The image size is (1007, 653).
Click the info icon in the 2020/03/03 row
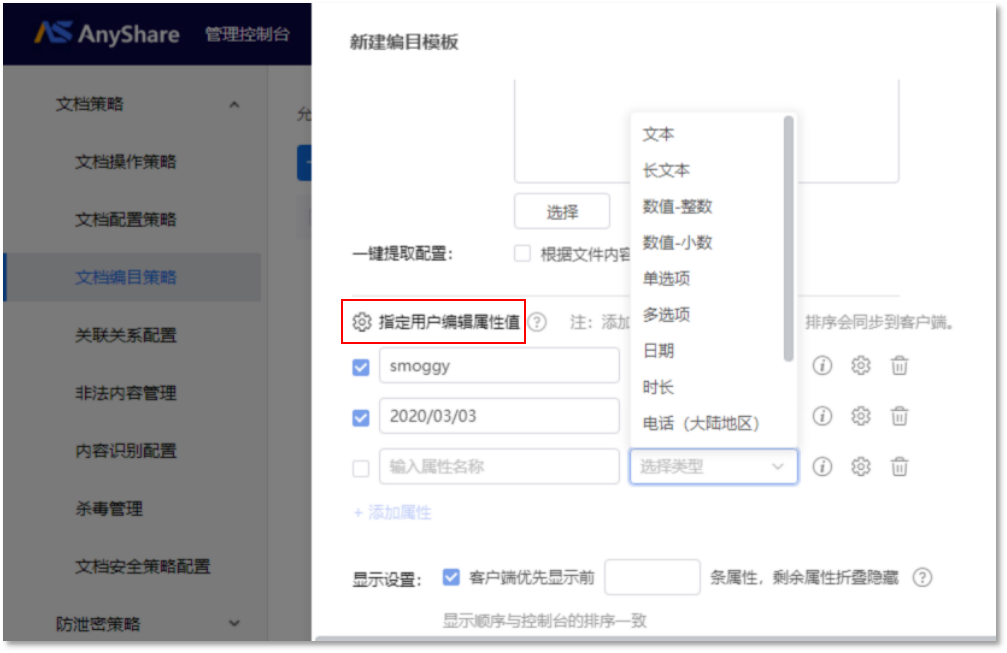click(822, 416)
